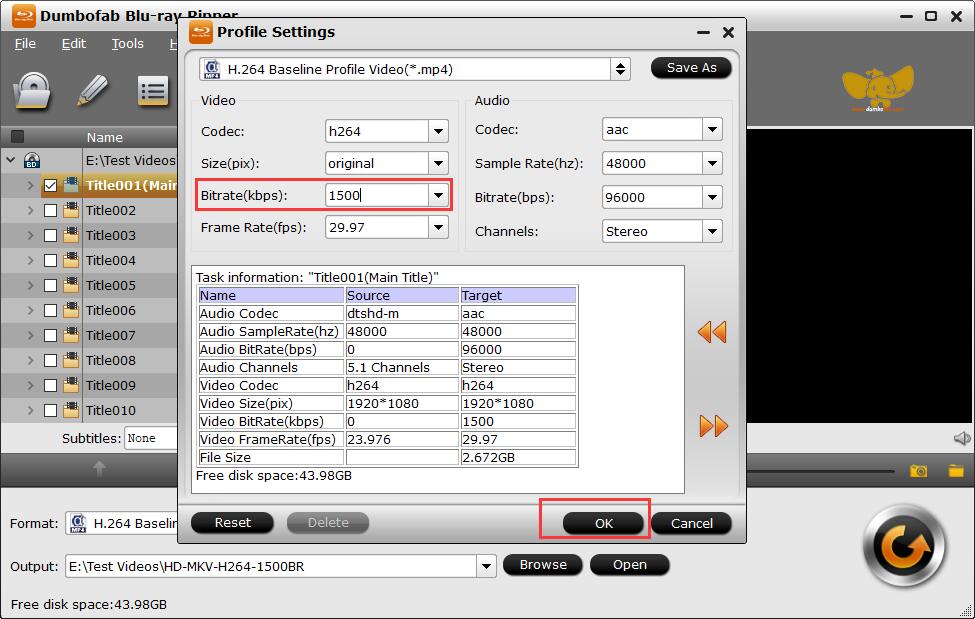Click the playback progress slider

pos(821,471)
